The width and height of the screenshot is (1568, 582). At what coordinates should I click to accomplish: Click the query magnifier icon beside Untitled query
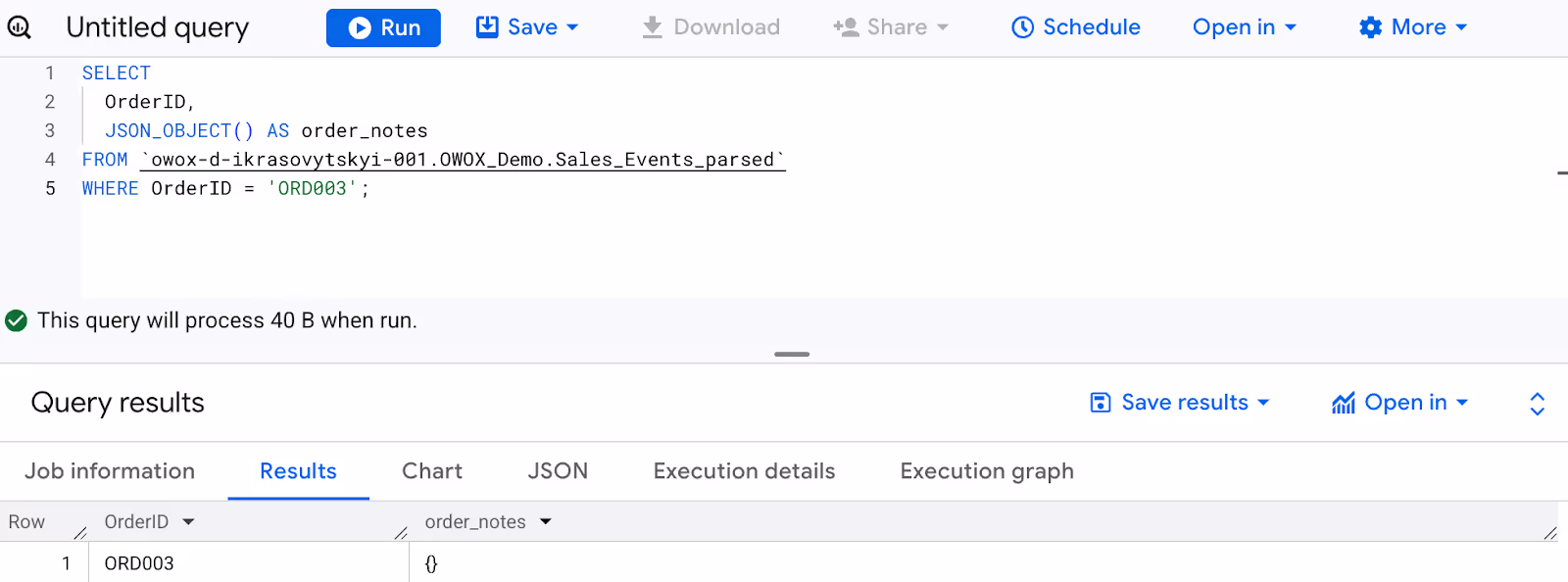pyautogui.click(x=20, y=27)
